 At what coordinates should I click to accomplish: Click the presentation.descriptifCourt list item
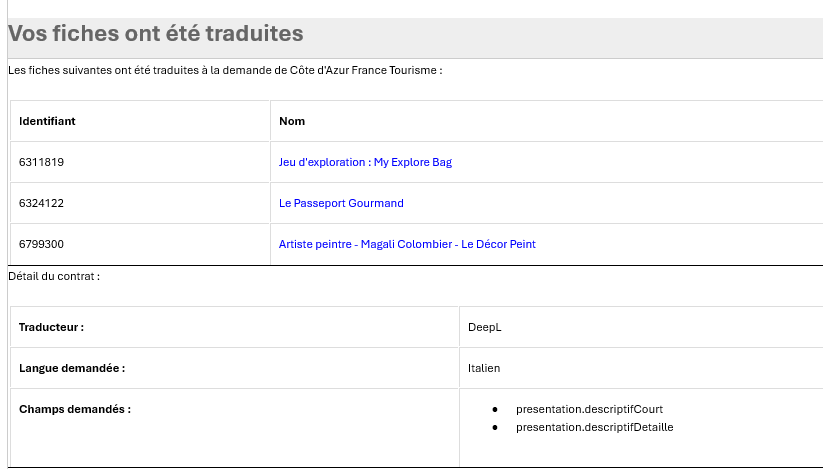coord(589,409)
